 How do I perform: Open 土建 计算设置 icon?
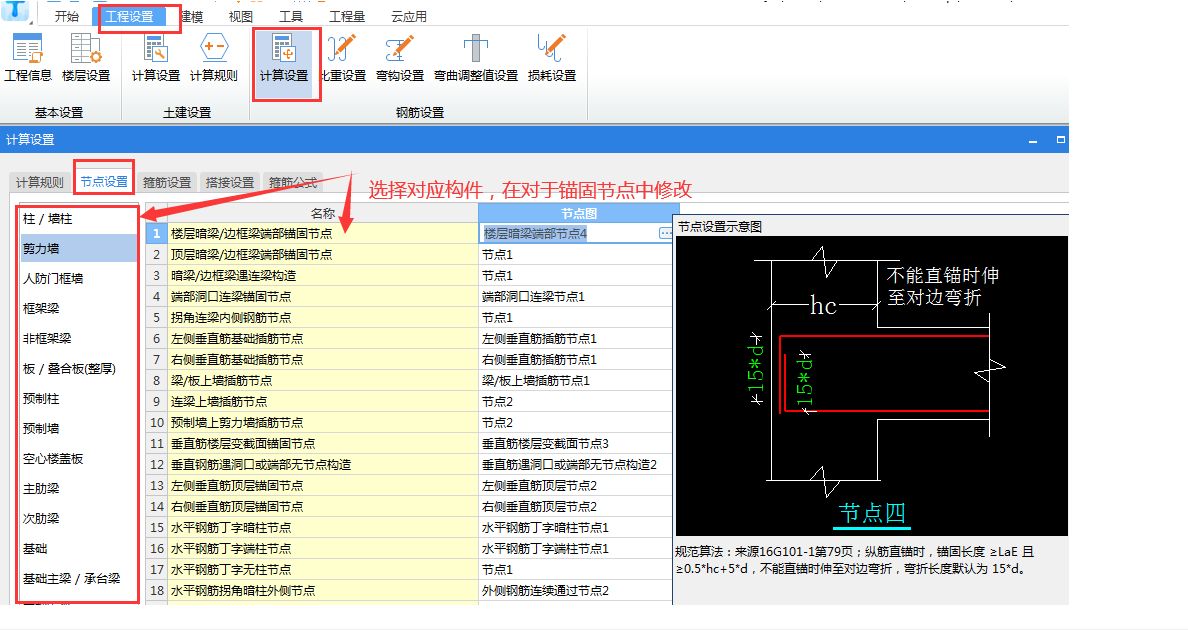pos(155,58)
